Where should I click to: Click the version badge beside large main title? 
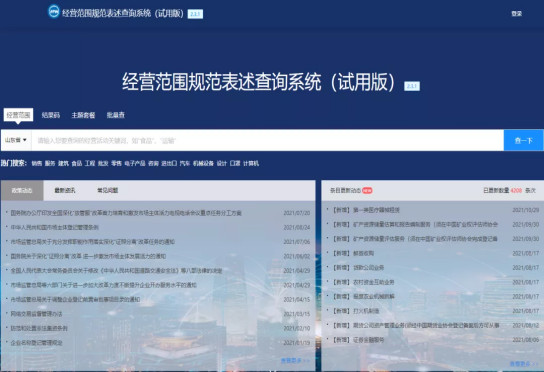411,86
